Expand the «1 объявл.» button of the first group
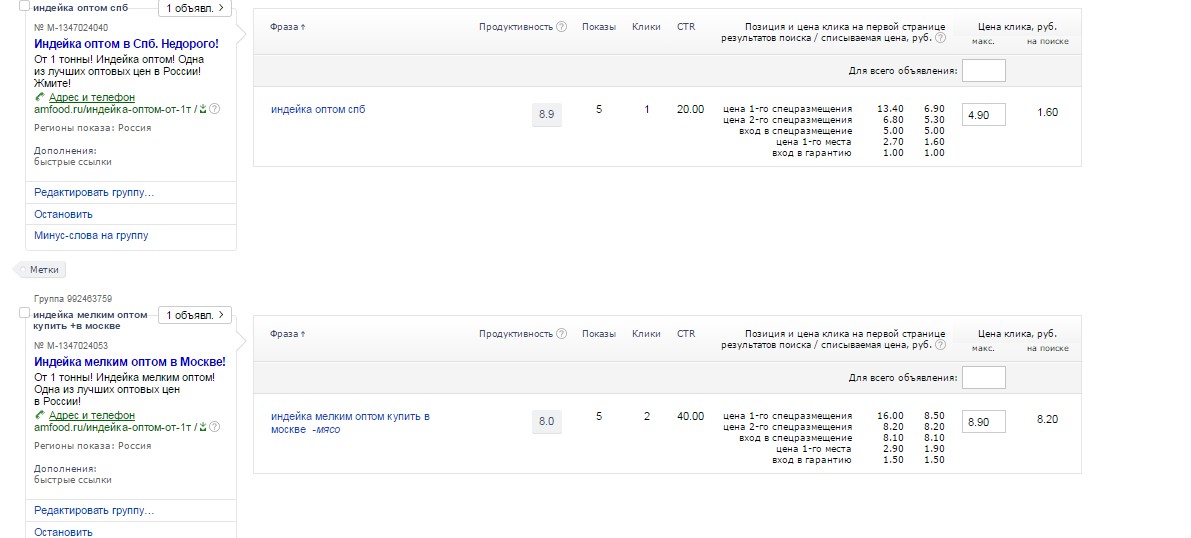Viewport: 1191px width, 538px height. point(193,7)
